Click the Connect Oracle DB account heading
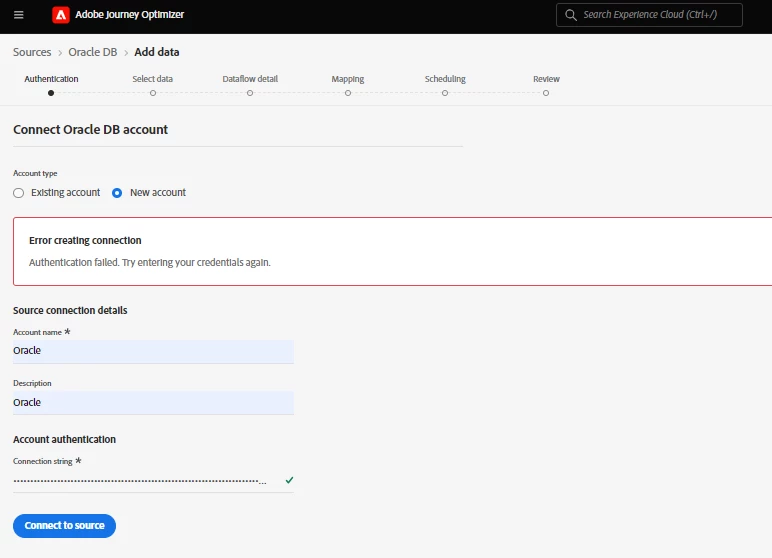The height and width of the screenshot is (558, 772). point(91,130)
